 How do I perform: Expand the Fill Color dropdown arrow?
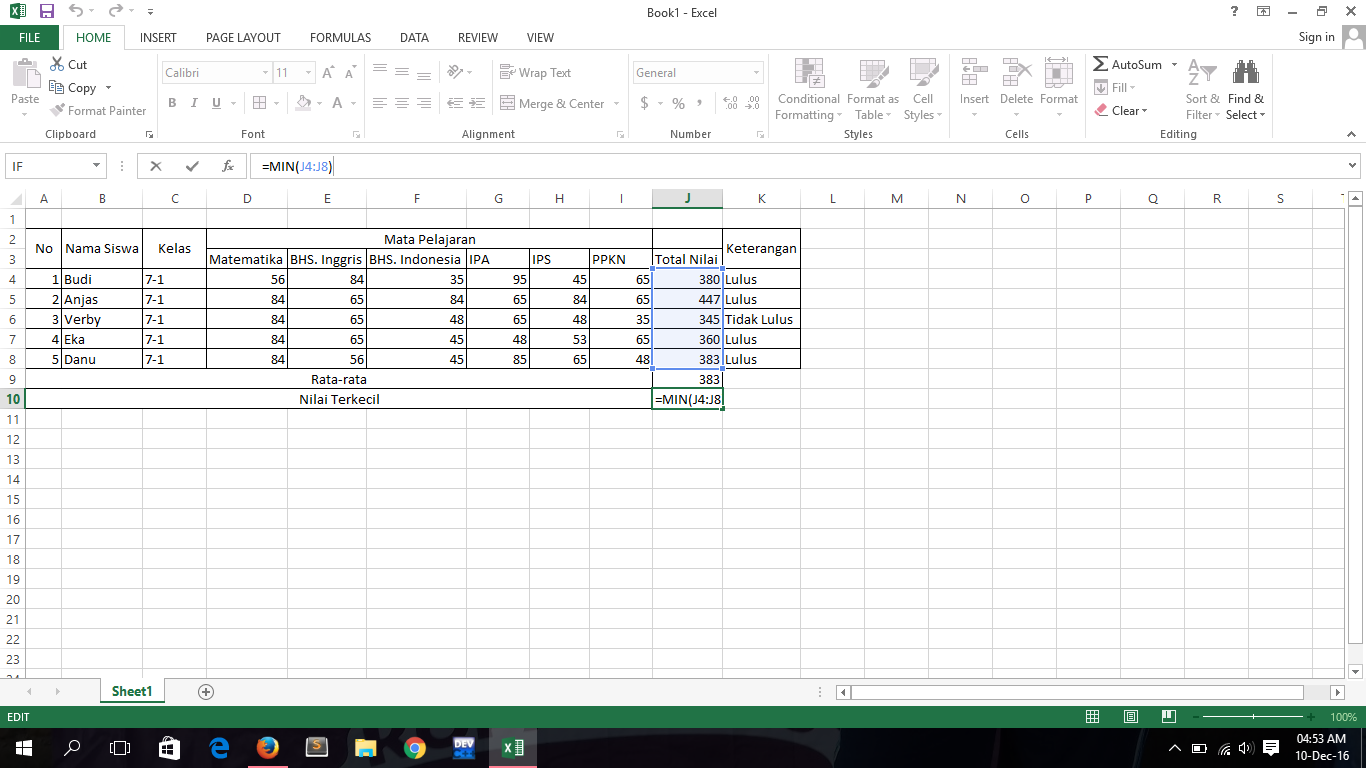point(318,103)
